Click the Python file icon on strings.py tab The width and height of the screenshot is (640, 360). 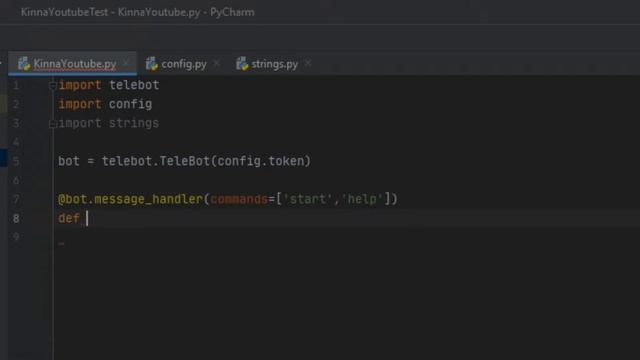click(242, 64)
